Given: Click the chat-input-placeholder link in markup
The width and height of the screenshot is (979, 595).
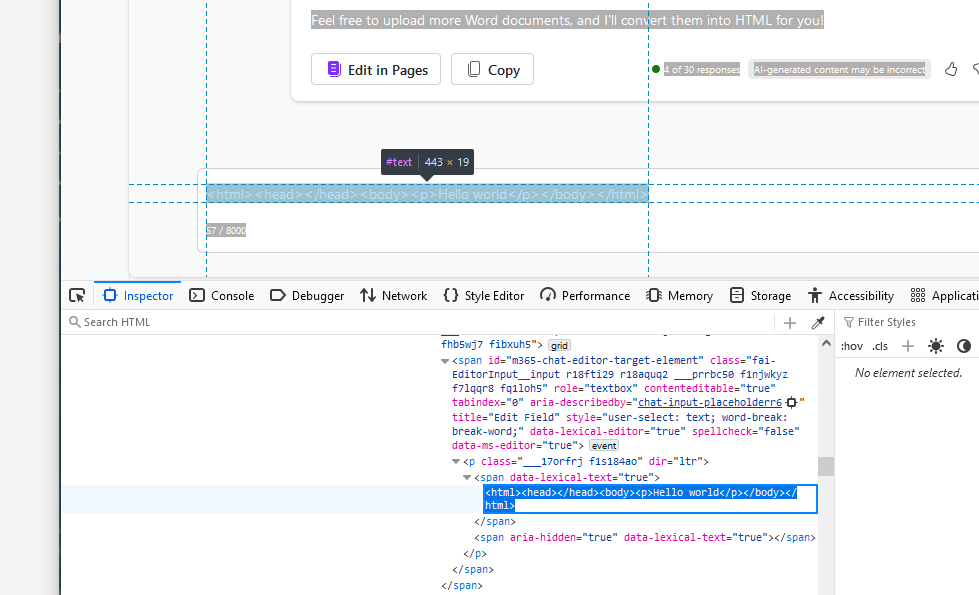Looking at the screenshot, I should [710, 403].
